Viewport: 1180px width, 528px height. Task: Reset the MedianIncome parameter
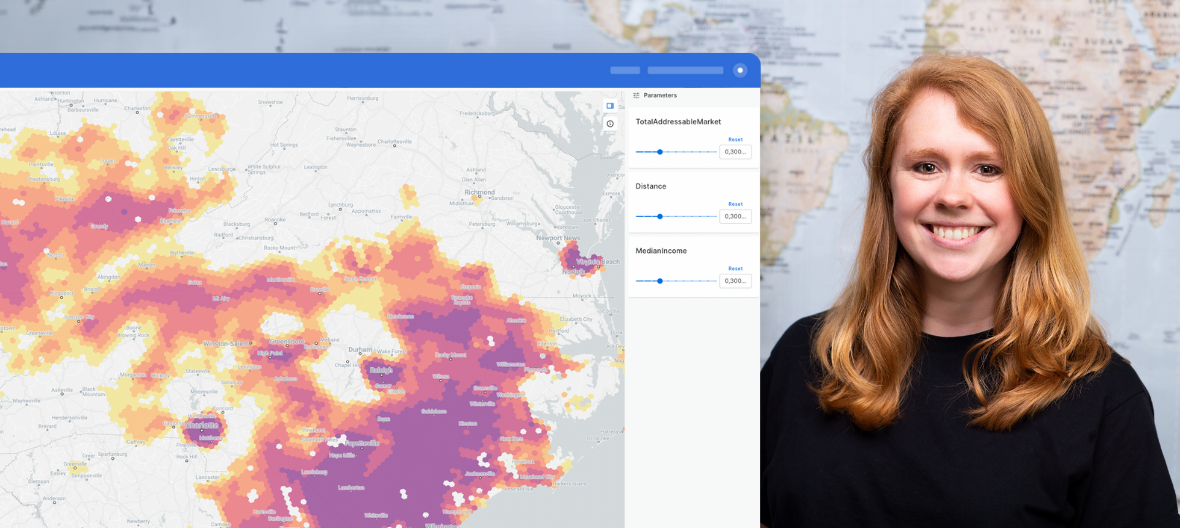tap(735, 269)
